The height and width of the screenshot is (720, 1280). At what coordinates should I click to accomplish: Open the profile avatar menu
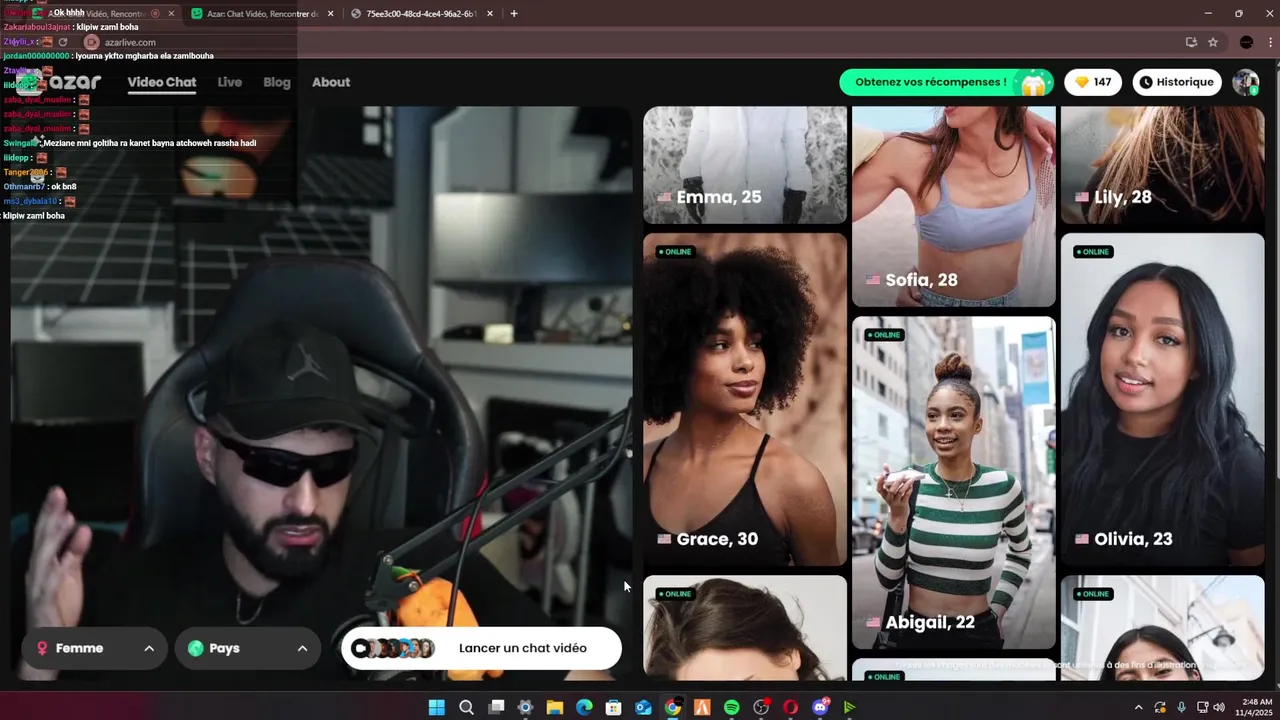coord(1246,82)
